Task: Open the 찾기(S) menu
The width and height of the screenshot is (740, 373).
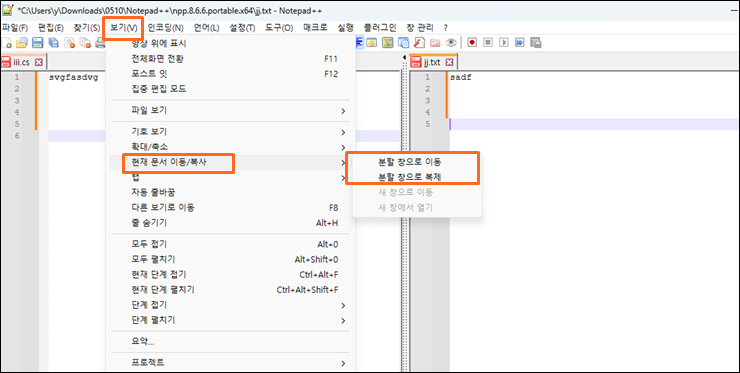Action: pos(86,27)
